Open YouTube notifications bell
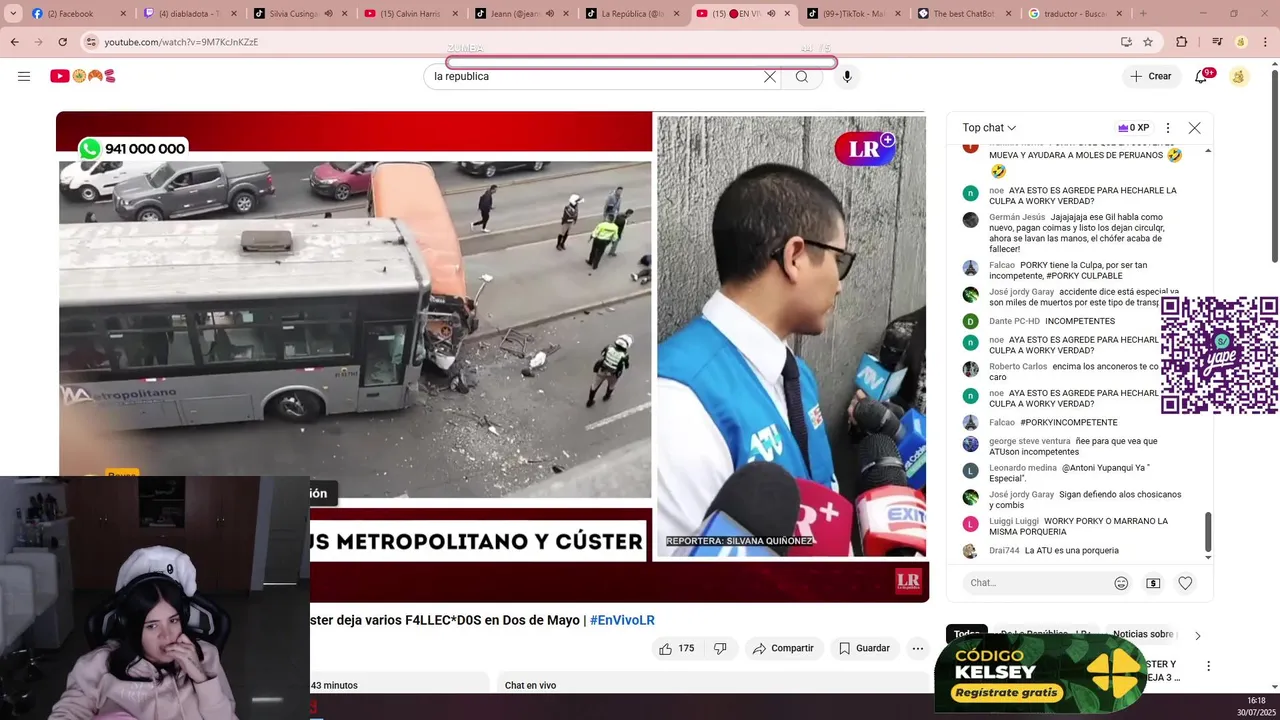1280x720 pixels. pyautogui.click(x=1202, y=76)
